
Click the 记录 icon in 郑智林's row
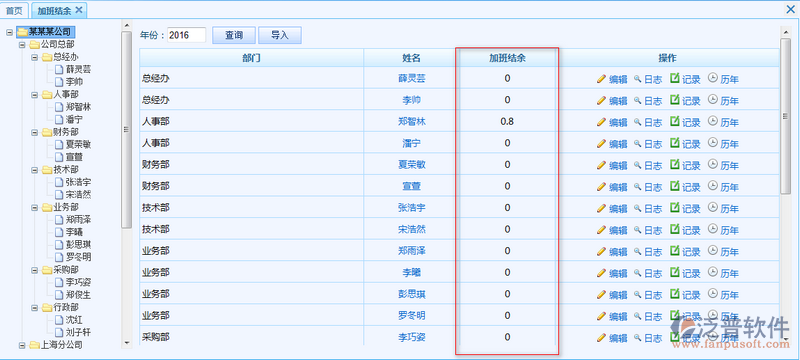pos(674,121)
